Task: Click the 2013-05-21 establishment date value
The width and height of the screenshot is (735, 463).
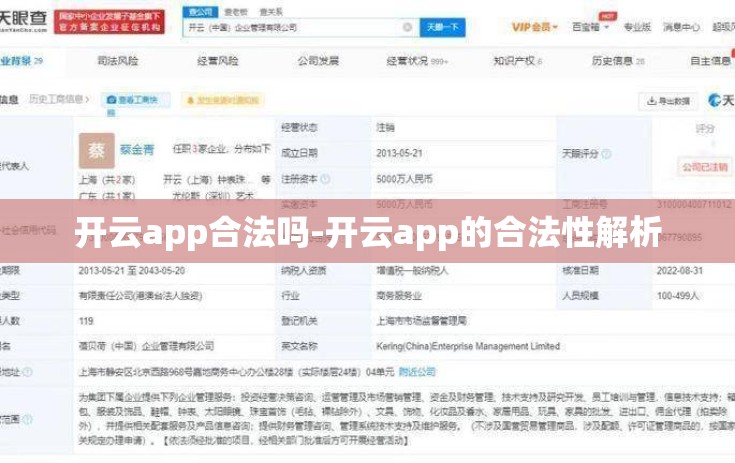Action: 399,153
